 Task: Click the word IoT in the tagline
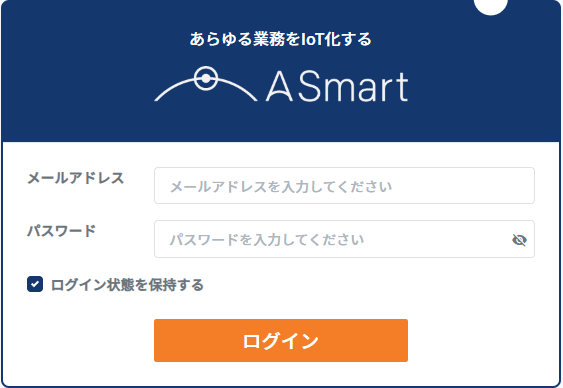(312, 39)
